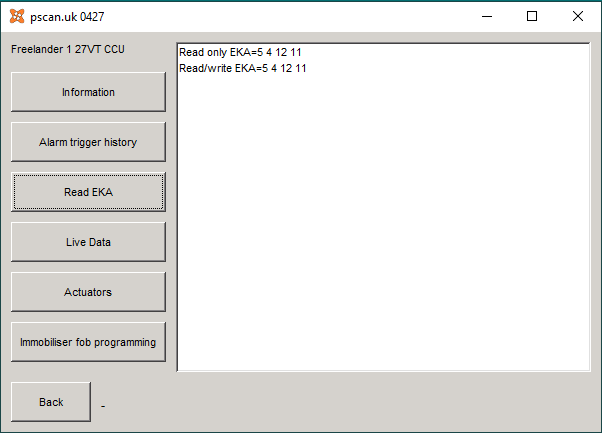
Task: Click the Read EKA button
Action: pyautogui.click(x=88, y=192)
